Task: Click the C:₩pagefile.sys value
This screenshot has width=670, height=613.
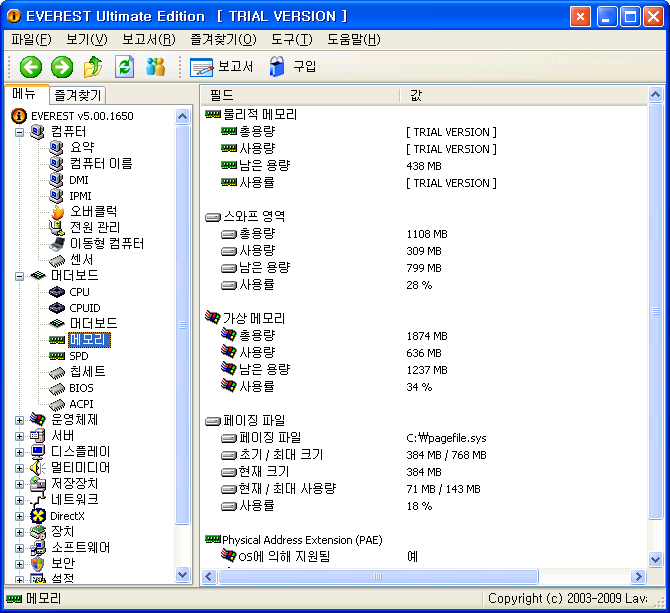Action: [x=446, y=438]
